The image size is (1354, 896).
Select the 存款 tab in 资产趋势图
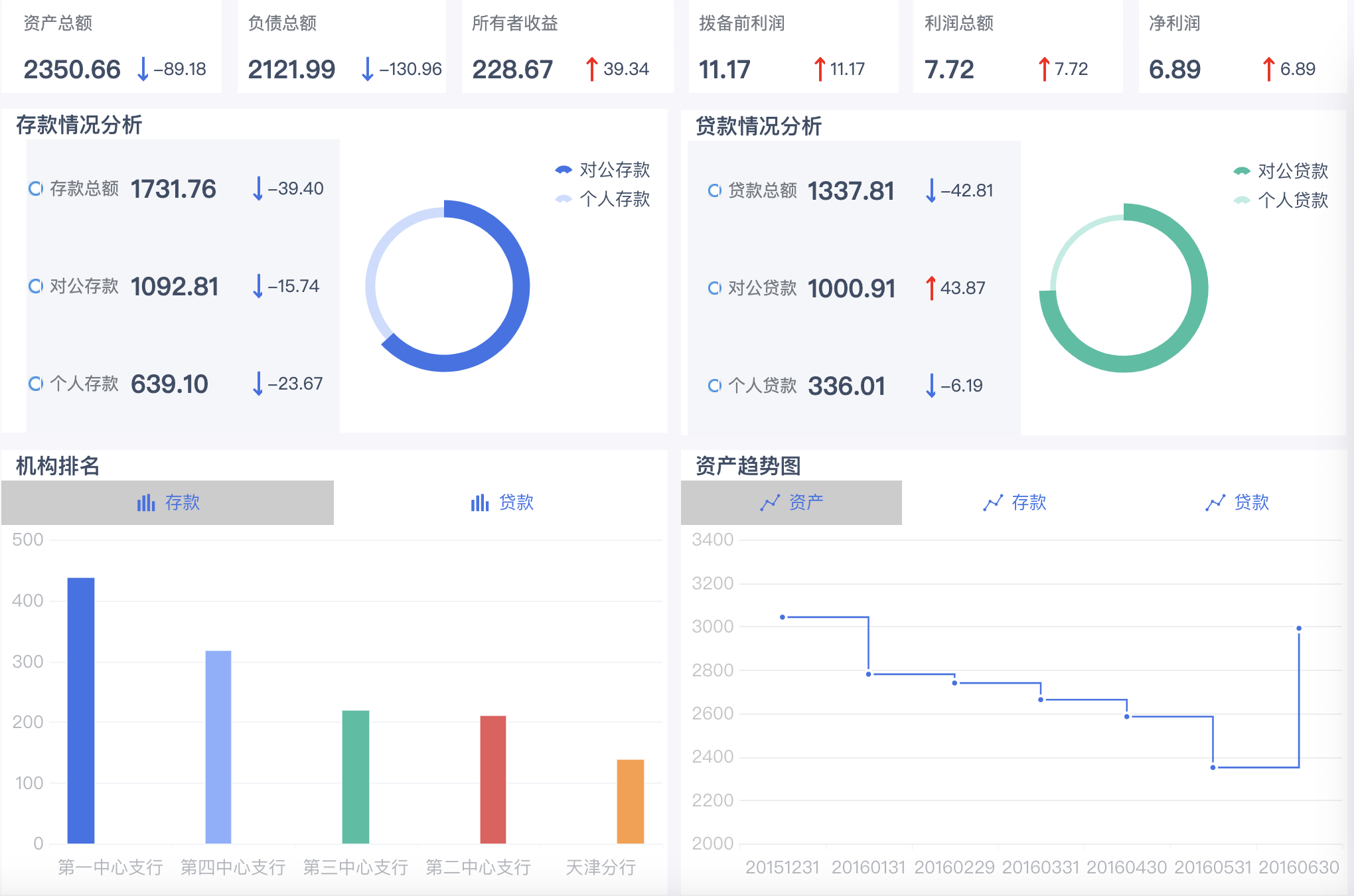(1014, 502)
